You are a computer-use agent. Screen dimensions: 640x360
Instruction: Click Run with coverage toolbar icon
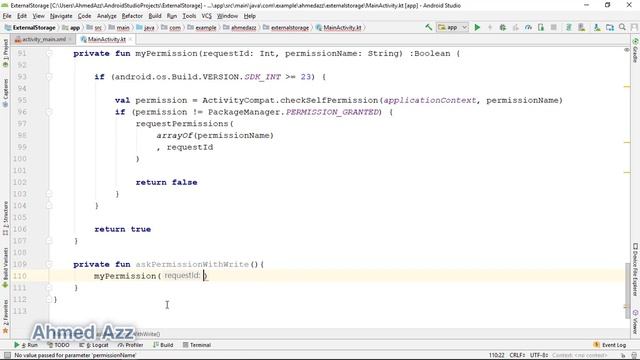click(516, 27)
